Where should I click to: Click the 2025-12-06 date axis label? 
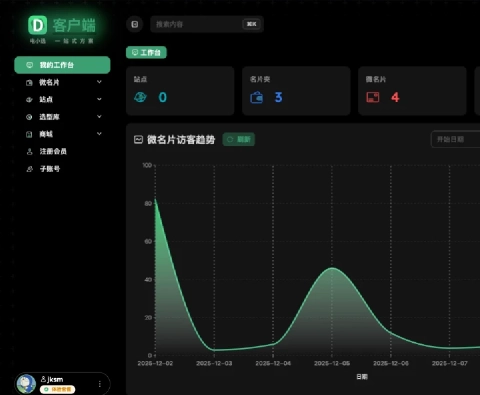(391, 363)
